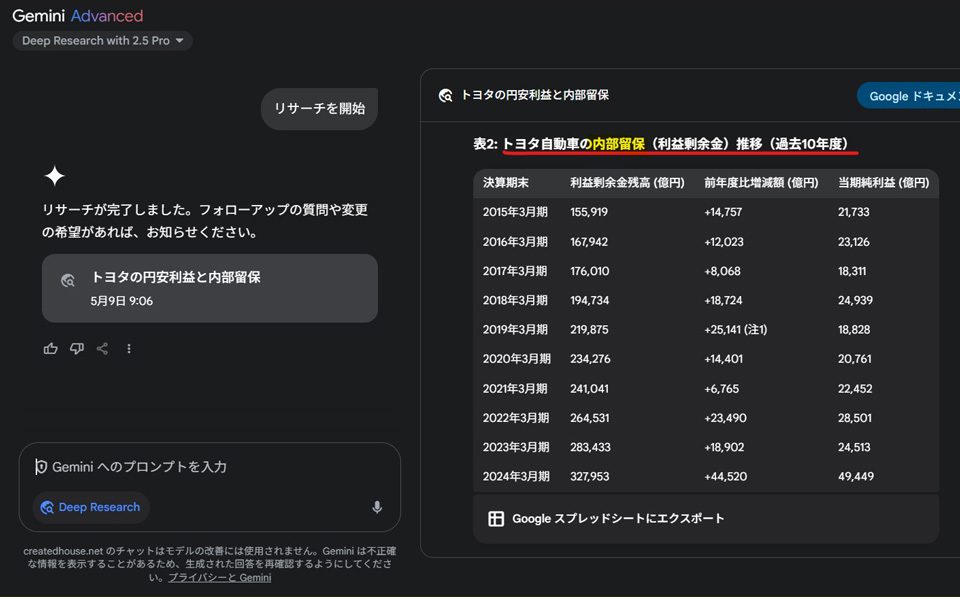Click the 18,311 net income cell
The width and height of the screenshot is (960, 597).
(852, 271)
